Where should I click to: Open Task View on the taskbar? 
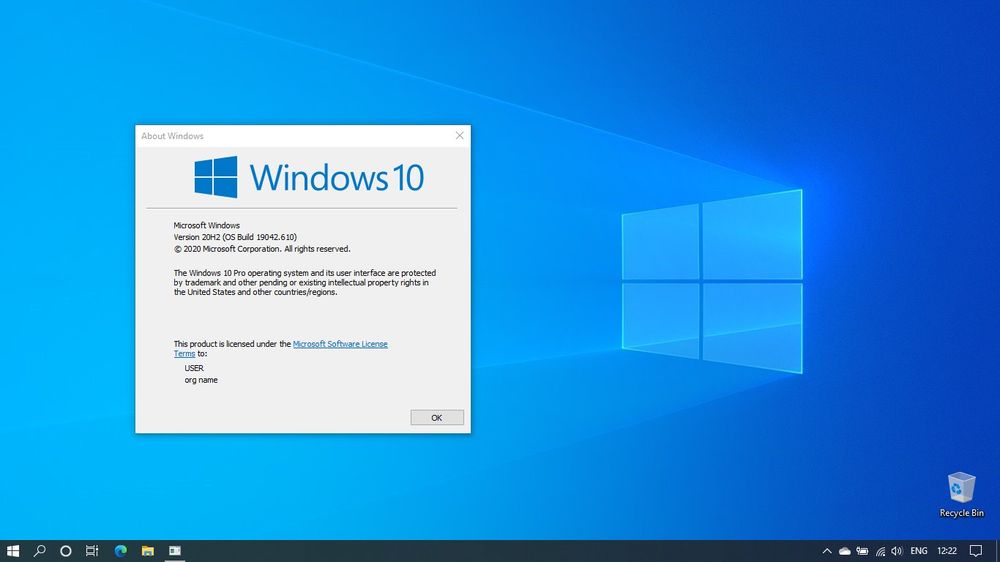(x=92, y=551)
